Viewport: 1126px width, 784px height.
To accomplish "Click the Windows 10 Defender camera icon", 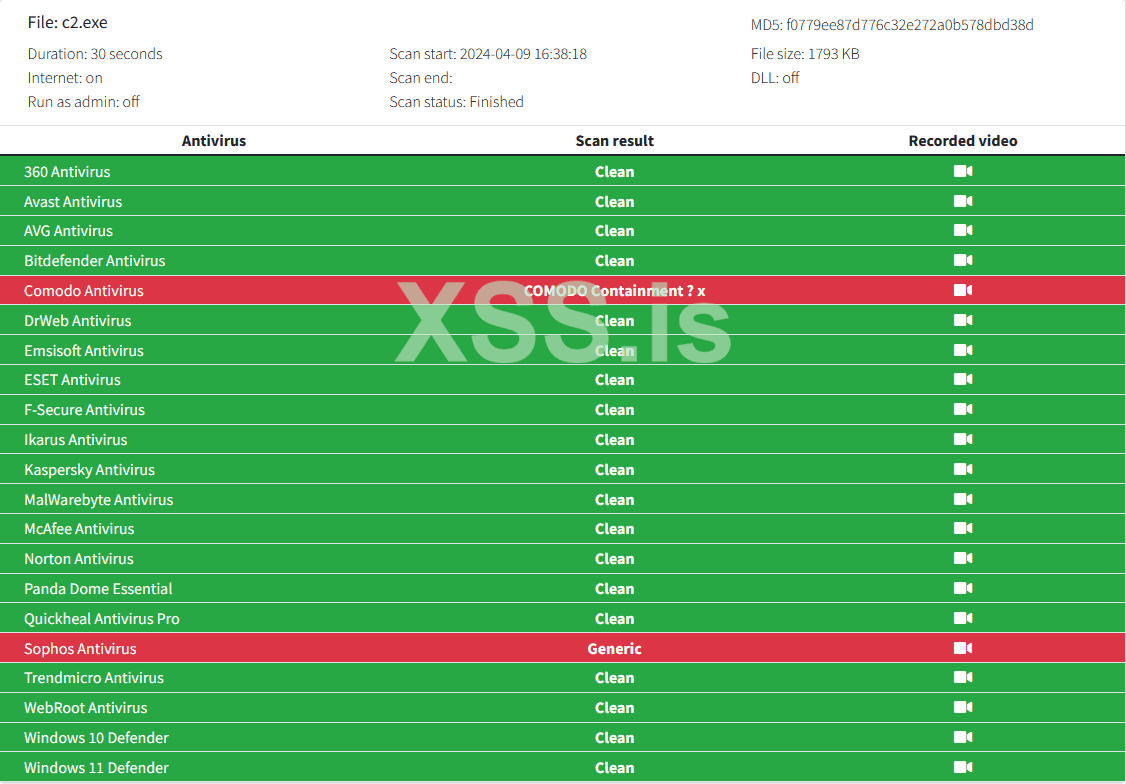I will [962, 737].
